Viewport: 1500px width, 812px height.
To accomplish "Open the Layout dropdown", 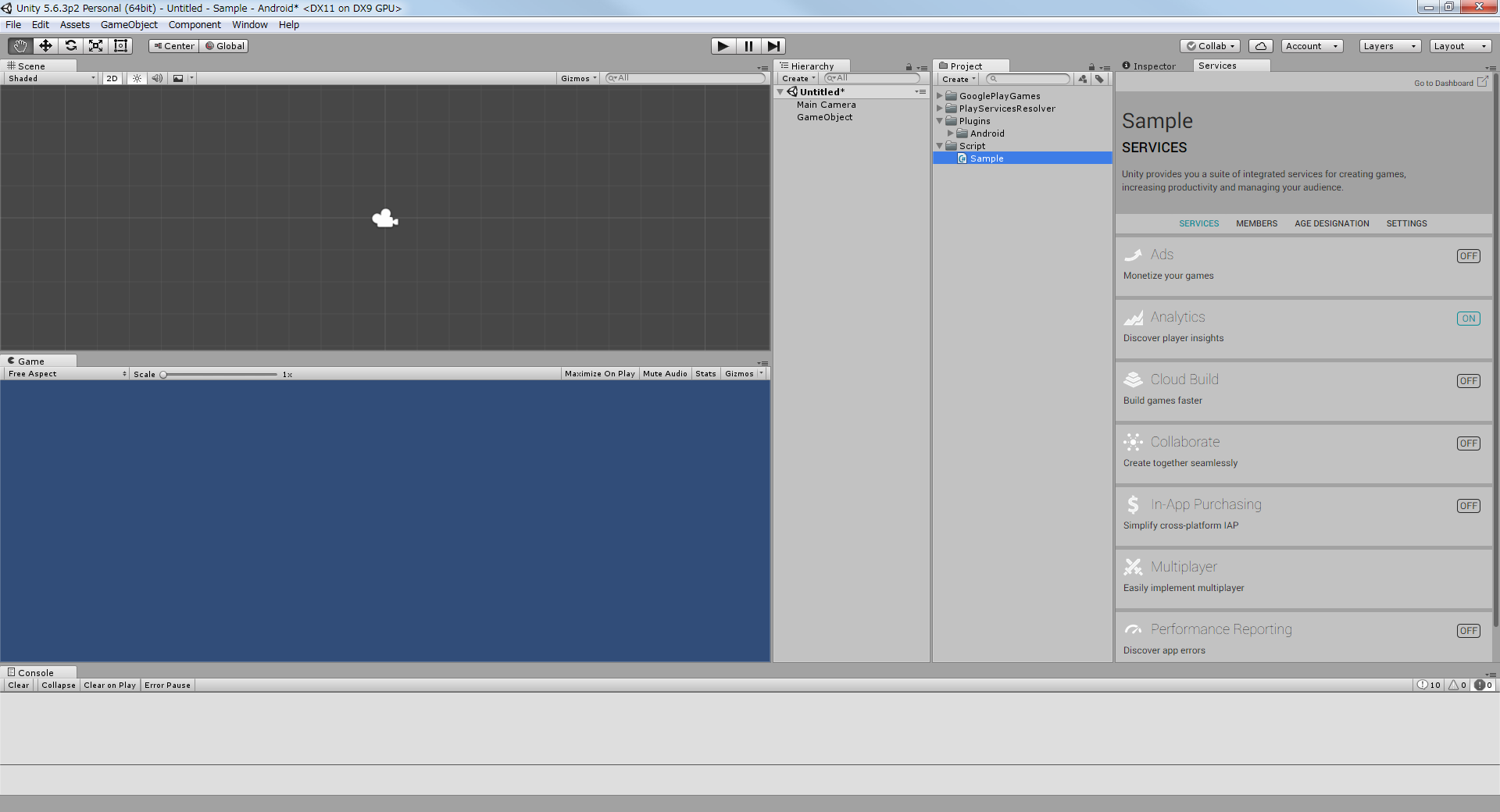I will point(1461,46).
